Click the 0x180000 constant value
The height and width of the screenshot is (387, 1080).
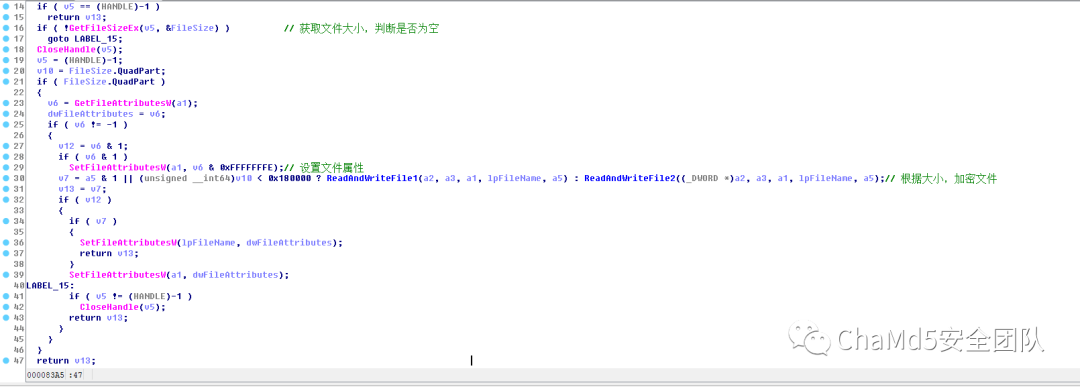click(x=296, y=178)
